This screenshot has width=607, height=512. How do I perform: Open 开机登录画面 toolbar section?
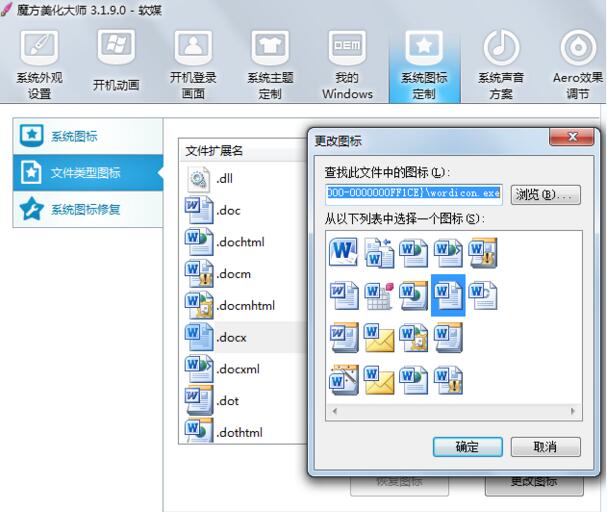coord(193,65)
